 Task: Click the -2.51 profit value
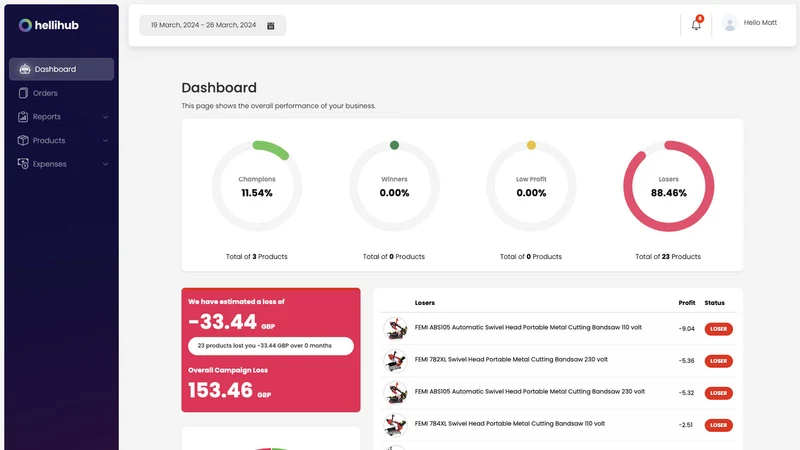pyautogui.click(x=686, y=426)
